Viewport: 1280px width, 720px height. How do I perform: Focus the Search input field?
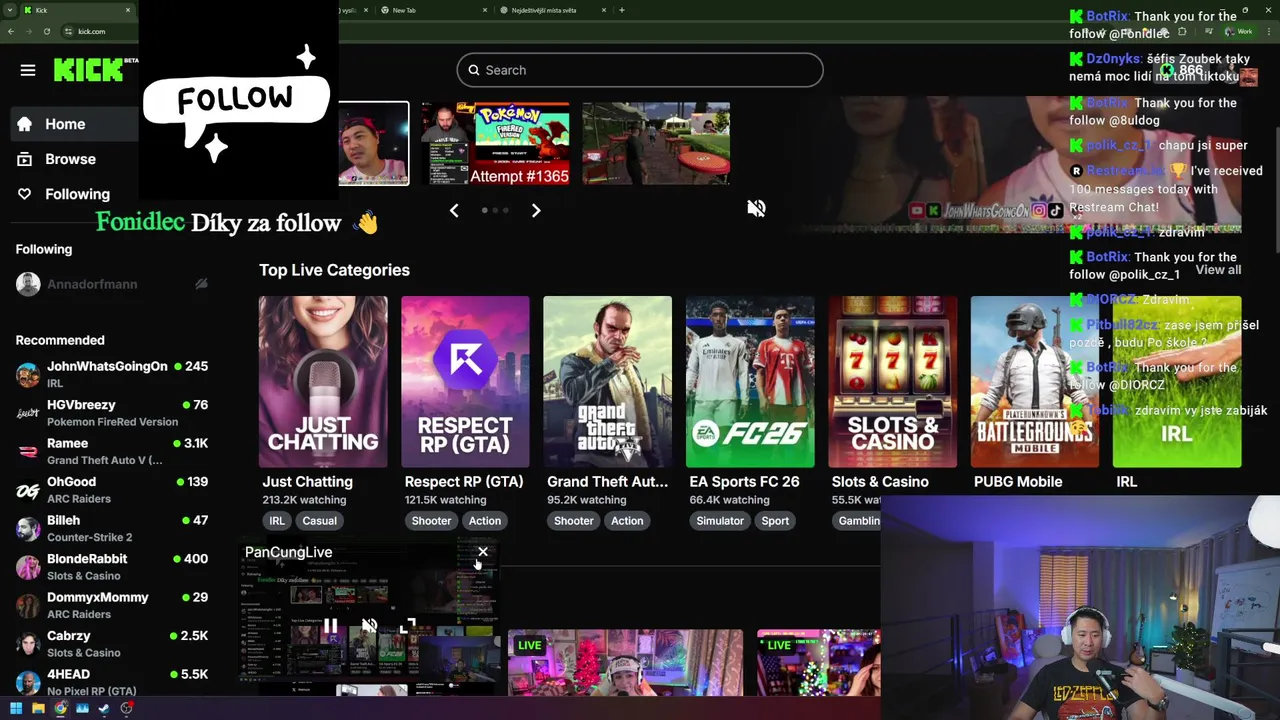pyautogui.click(x=640, y=70)
